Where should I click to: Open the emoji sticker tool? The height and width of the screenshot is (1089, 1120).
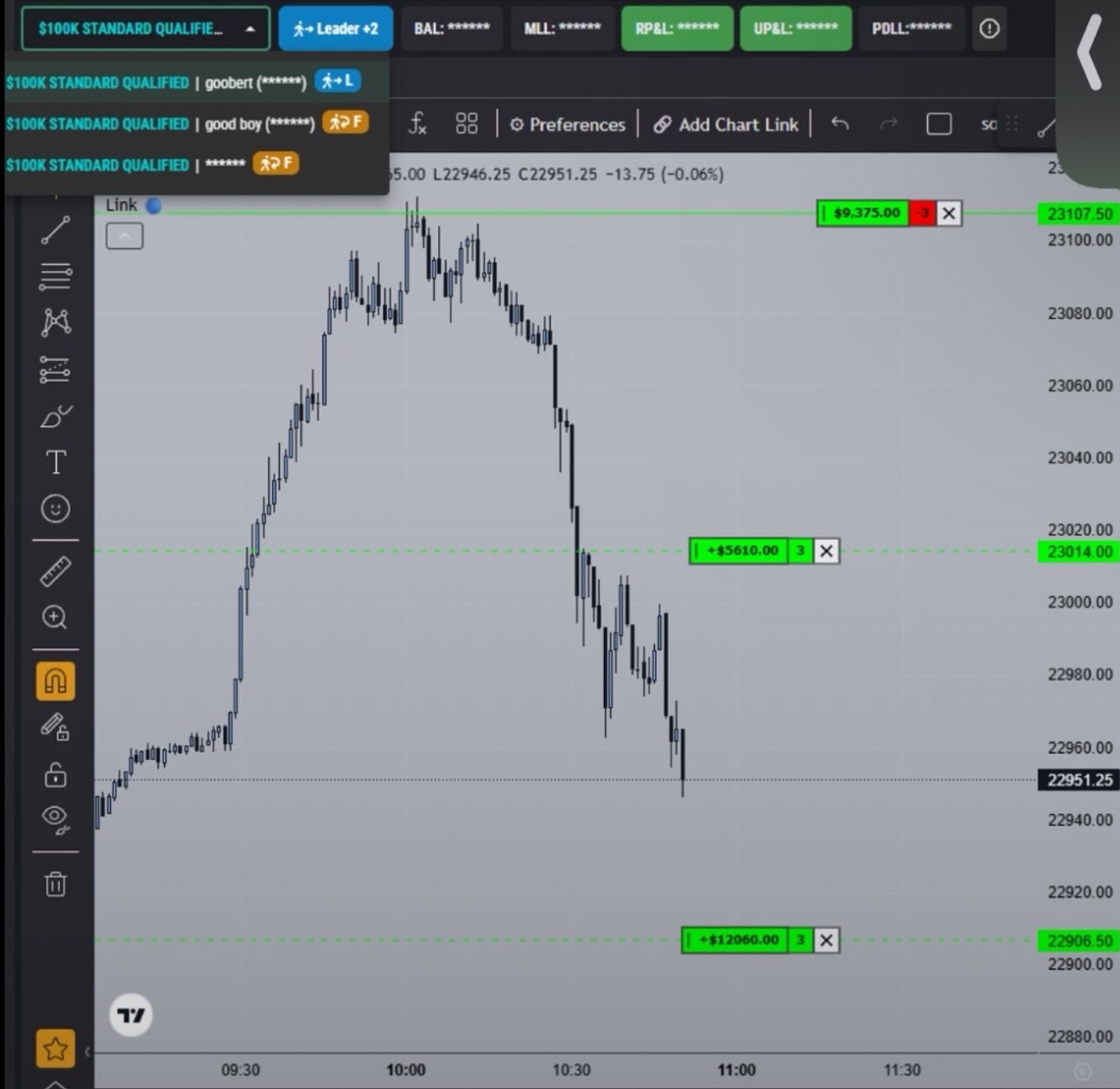tap(55, 508)
